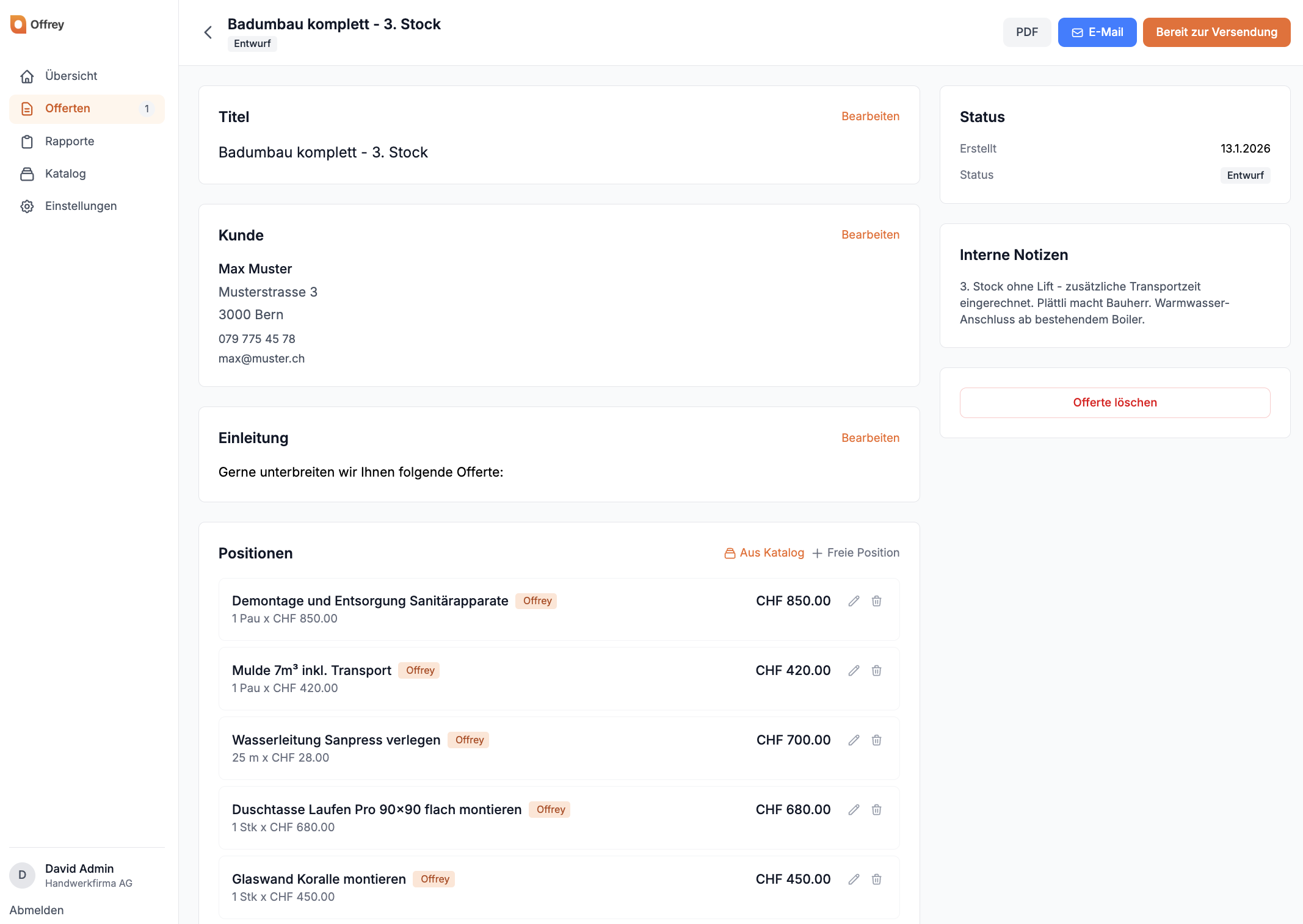This screenshot has width=1303, height=924.
Task: Delete the Mulde 7m³ inkl. Transport position
Action: (x=876, y=671)
